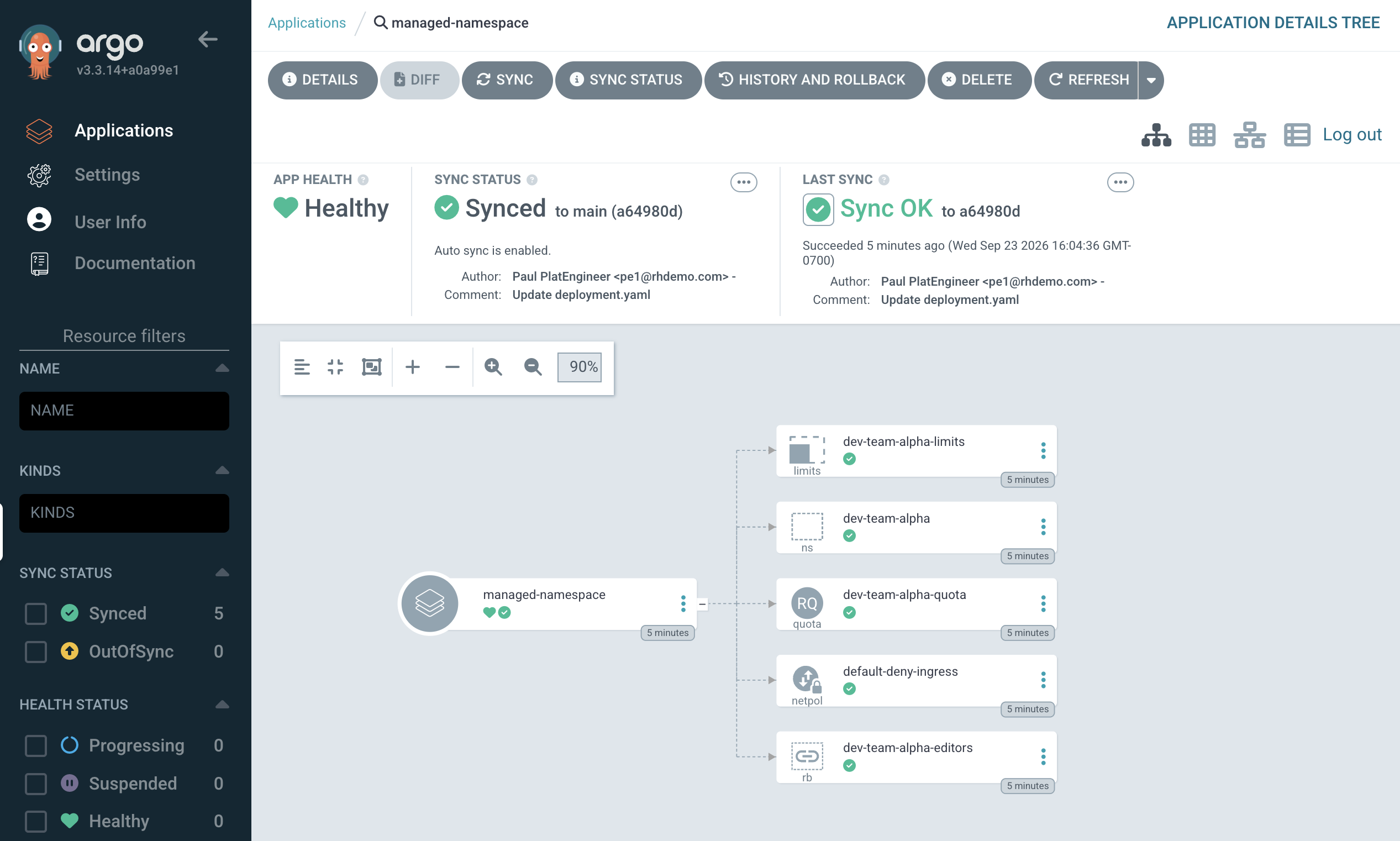This screenshot has height=841, width=1400.
Task: Check the Synced filter checkbox
Action: (x=36, y=614)
